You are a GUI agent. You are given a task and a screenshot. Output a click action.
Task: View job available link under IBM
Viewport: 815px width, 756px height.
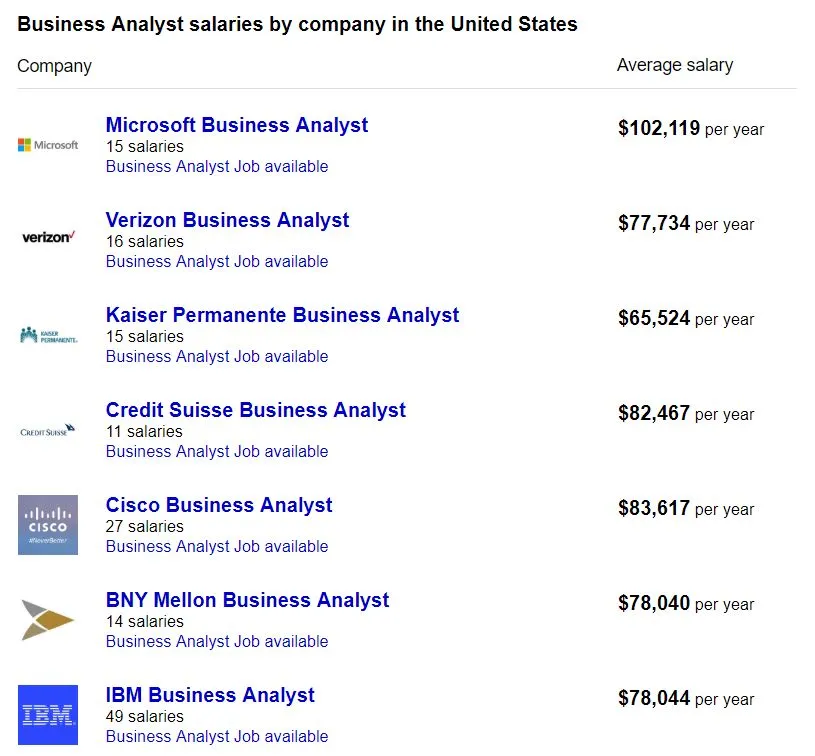pos(217,737)
